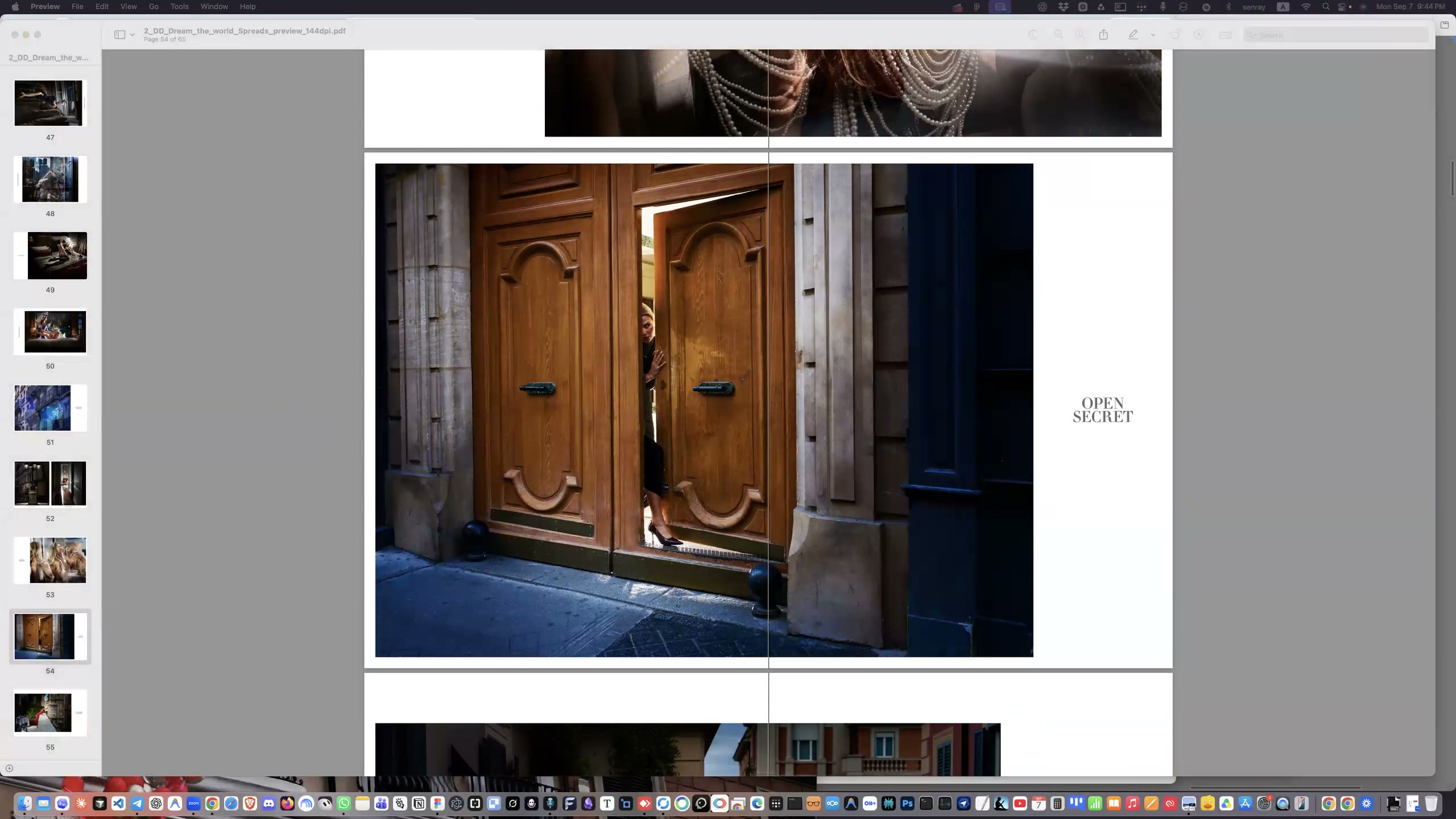Viewport: 1456px width, 819px height.
Task: Open the View menu
Action: [x=129, y=6]
